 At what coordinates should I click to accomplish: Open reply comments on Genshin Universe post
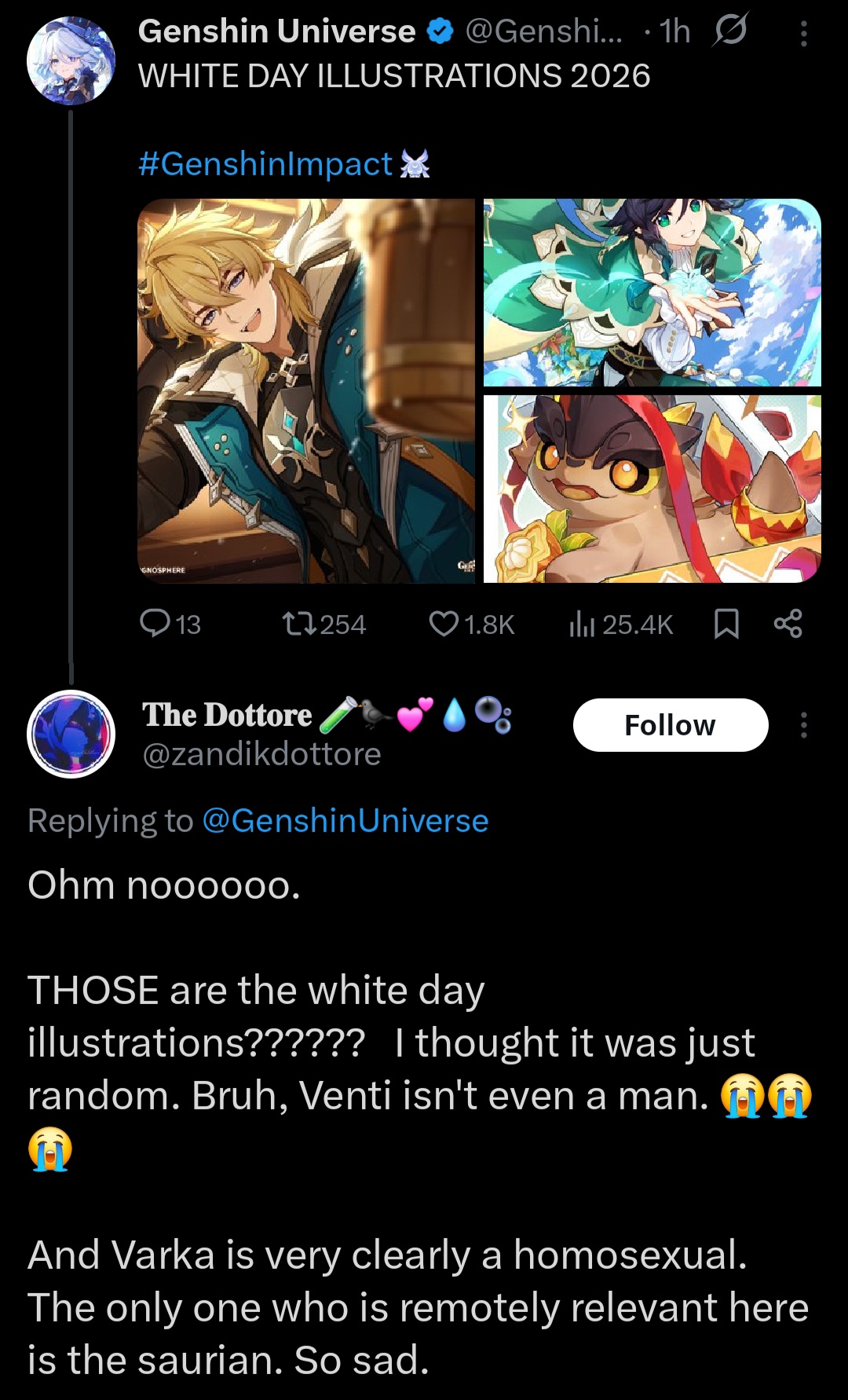170,625
